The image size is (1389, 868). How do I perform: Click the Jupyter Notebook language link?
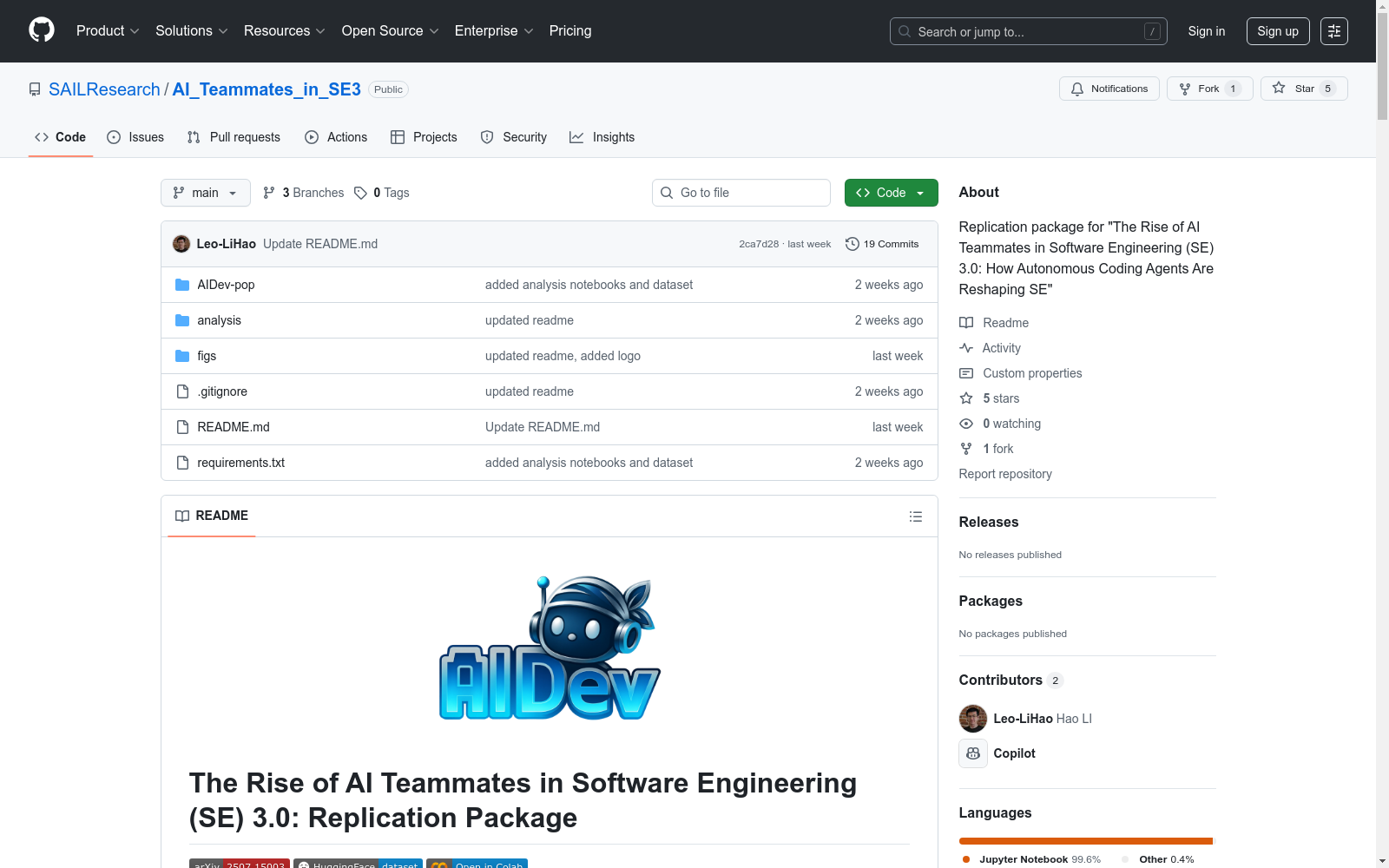click(x=1030, y=859)
